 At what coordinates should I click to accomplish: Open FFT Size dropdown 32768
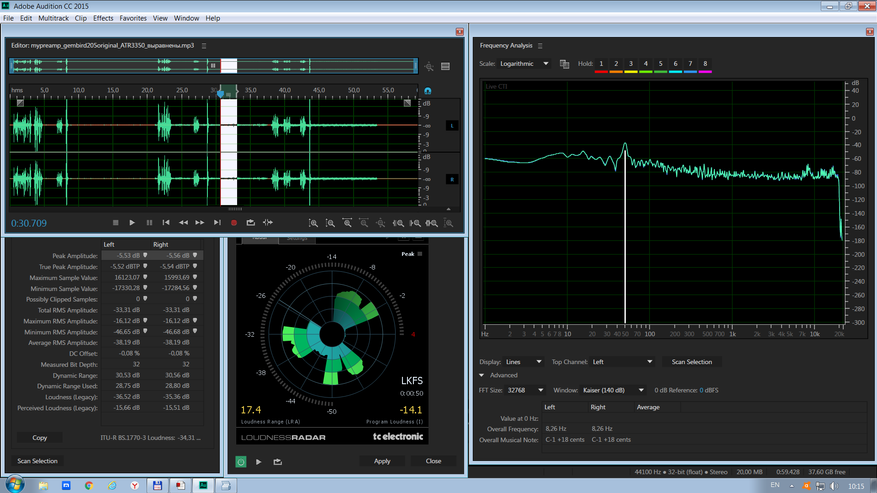coord(525,390)
